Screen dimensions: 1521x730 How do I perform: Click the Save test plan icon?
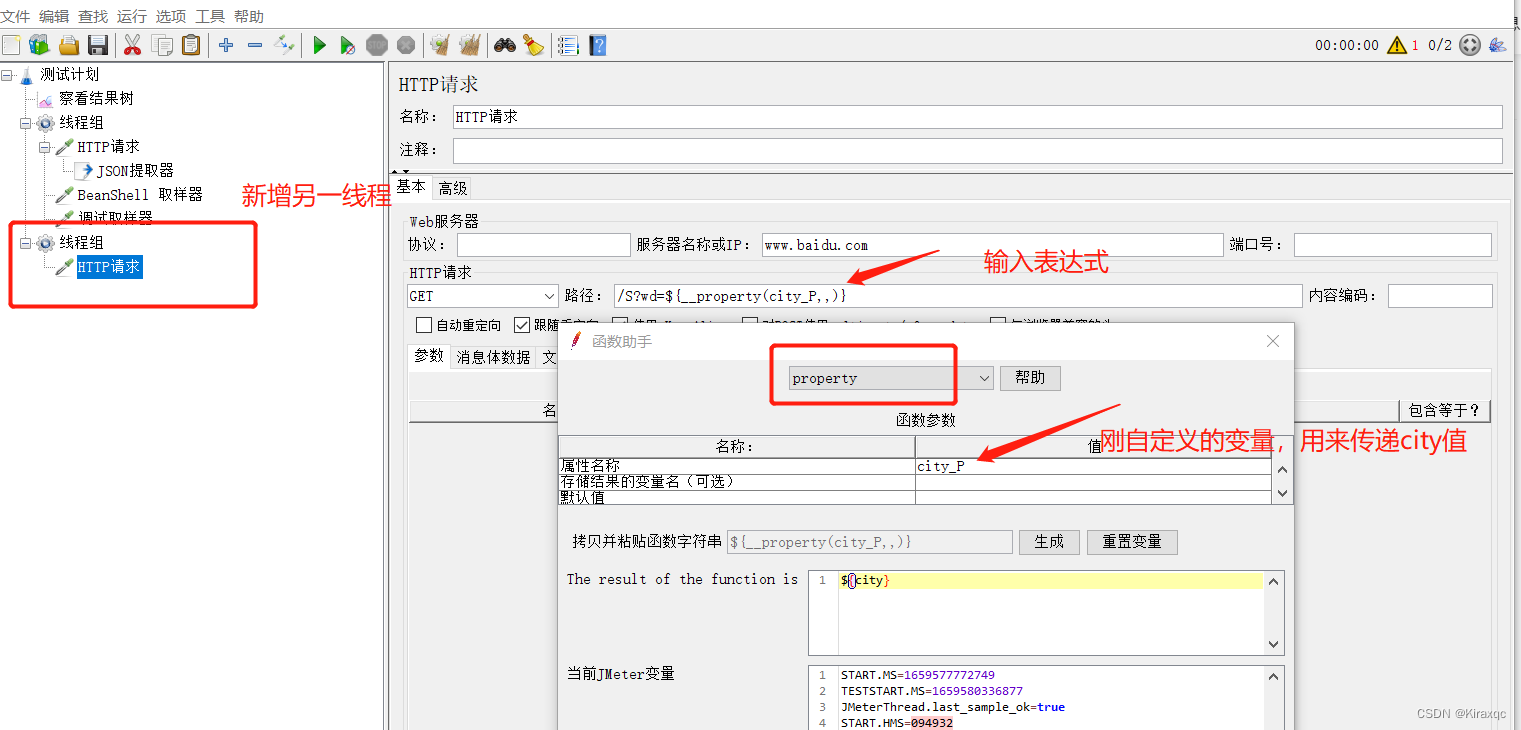tap(98, 45)
